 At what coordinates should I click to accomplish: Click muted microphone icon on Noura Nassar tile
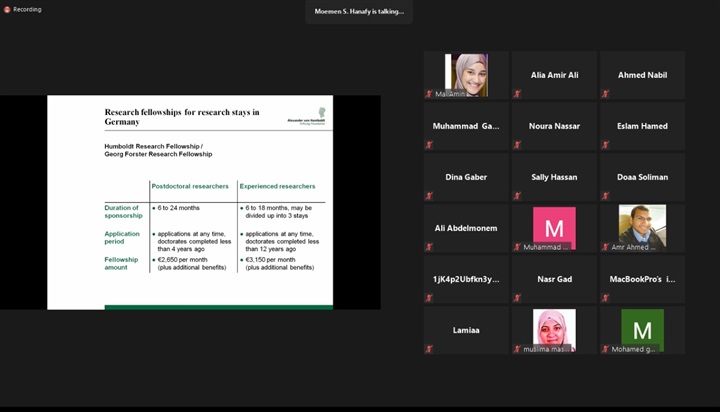(517, 145)
